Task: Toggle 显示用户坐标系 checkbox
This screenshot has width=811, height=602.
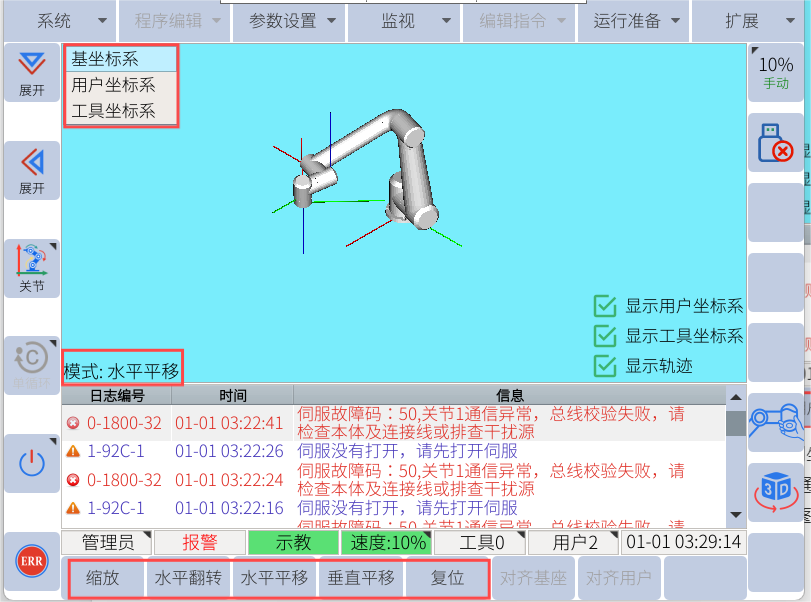Action: pos(605,306)
